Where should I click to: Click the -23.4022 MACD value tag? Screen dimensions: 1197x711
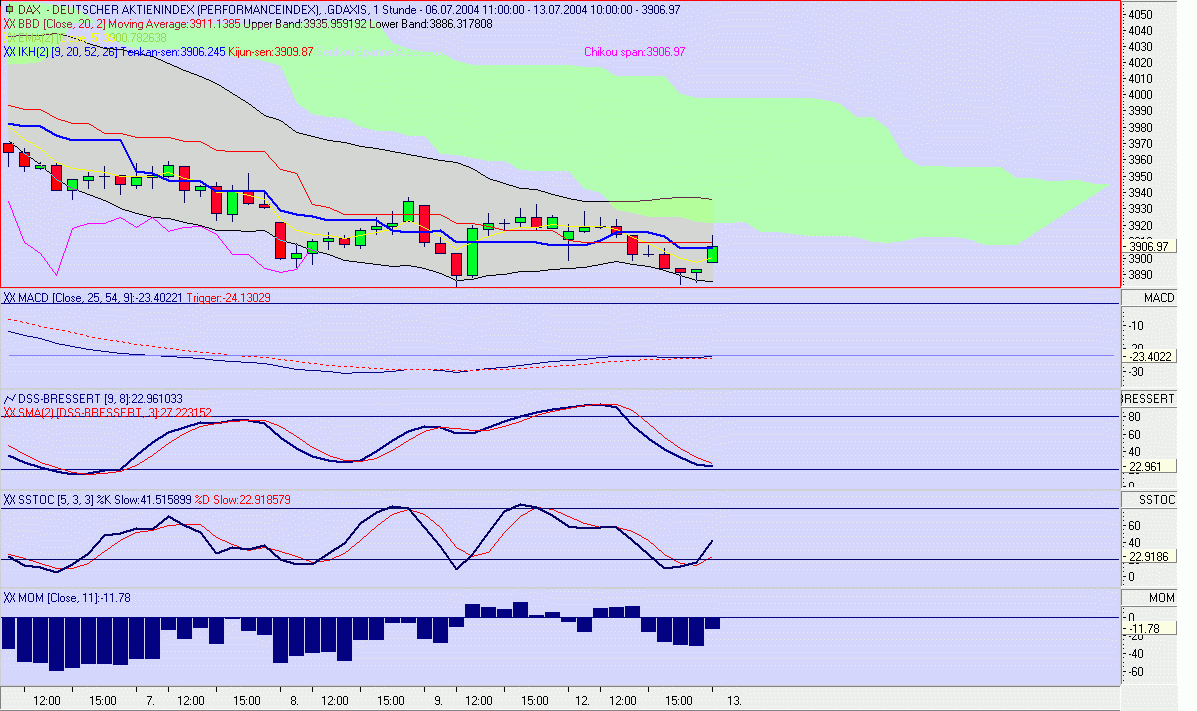pyautogui.click(x=1149, y=356)
